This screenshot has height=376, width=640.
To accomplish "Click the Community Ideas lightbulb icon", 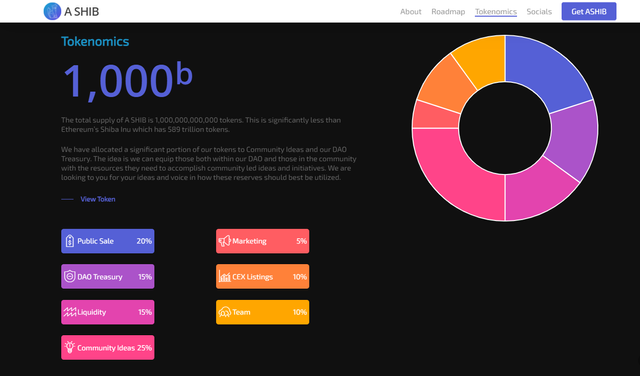I will tap(70, 347).
